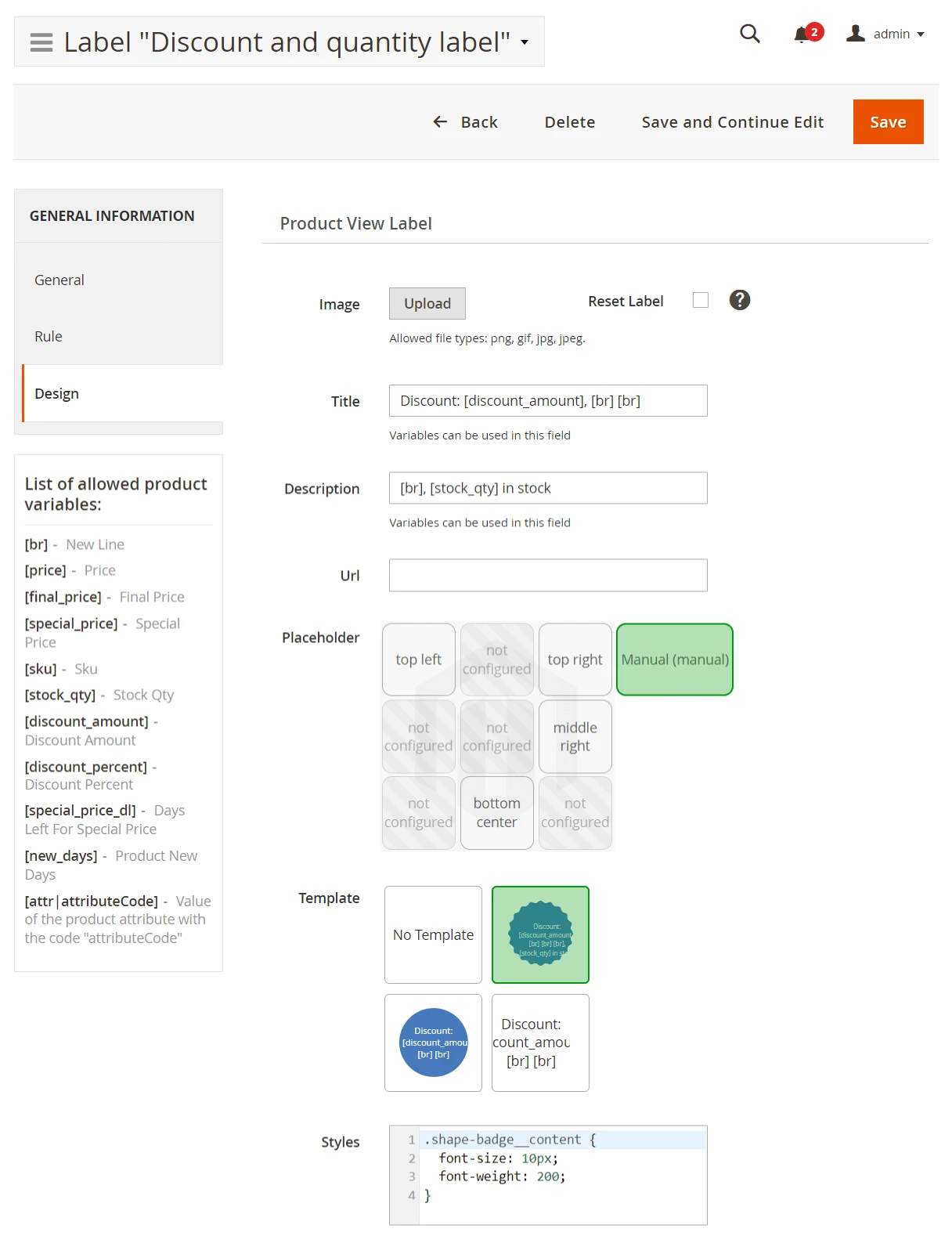
Task: Select the teal starburst badge template
Action: point(540,934)
